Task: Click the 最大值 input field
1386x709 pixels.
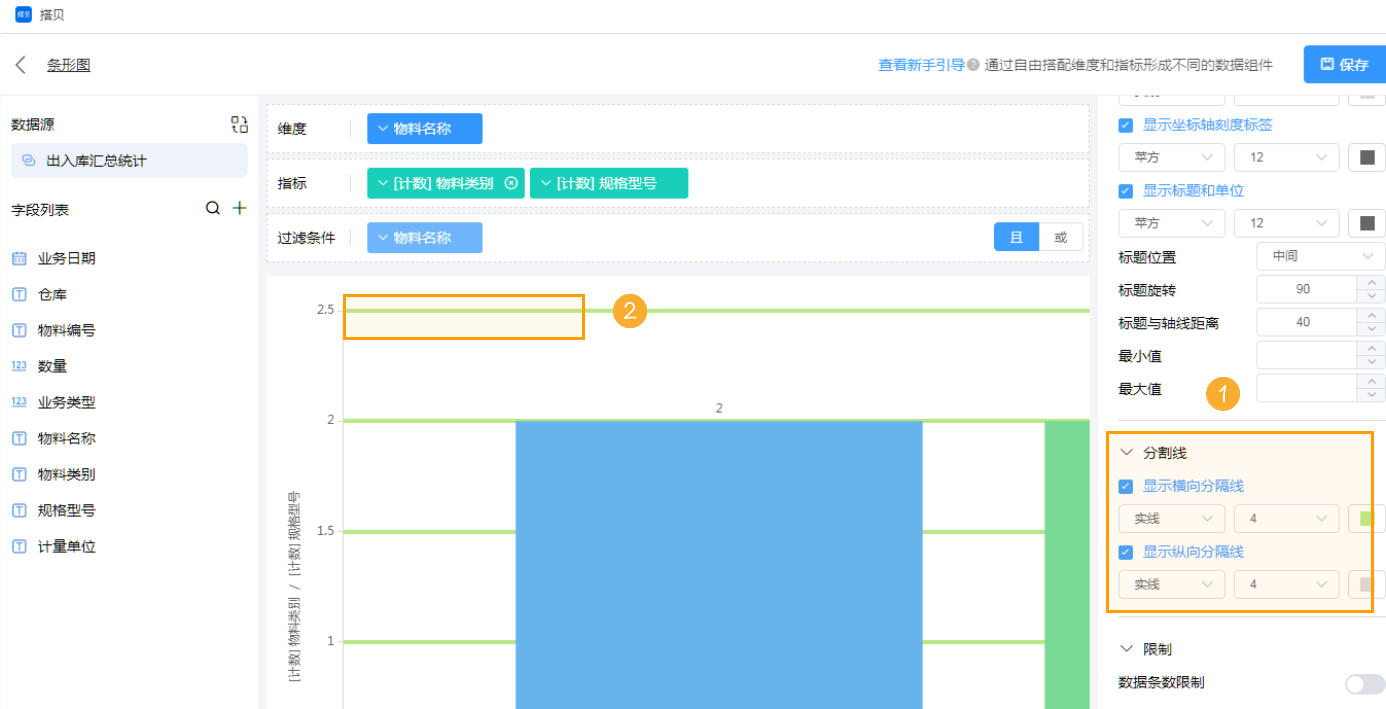Action: [1307, 389]
